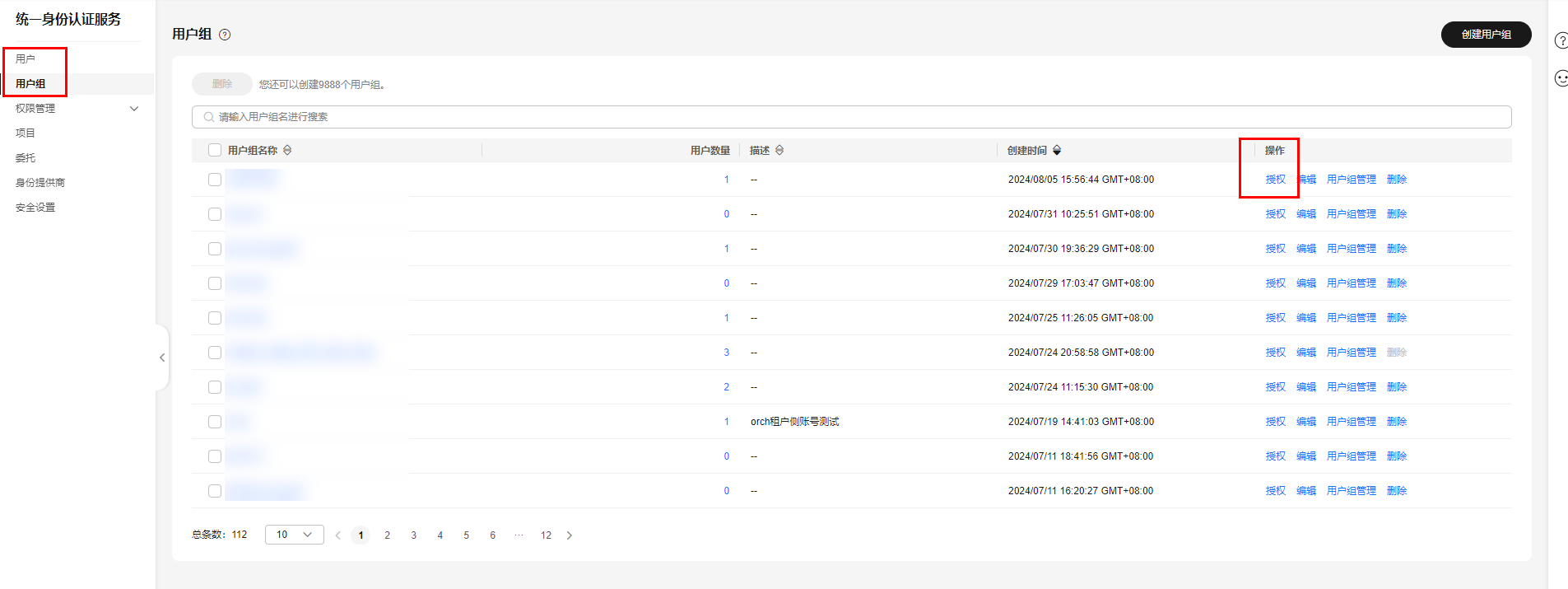The image size is (1568, 589).
Task: Sort by 描述 column icon
Action: [779, 150]
